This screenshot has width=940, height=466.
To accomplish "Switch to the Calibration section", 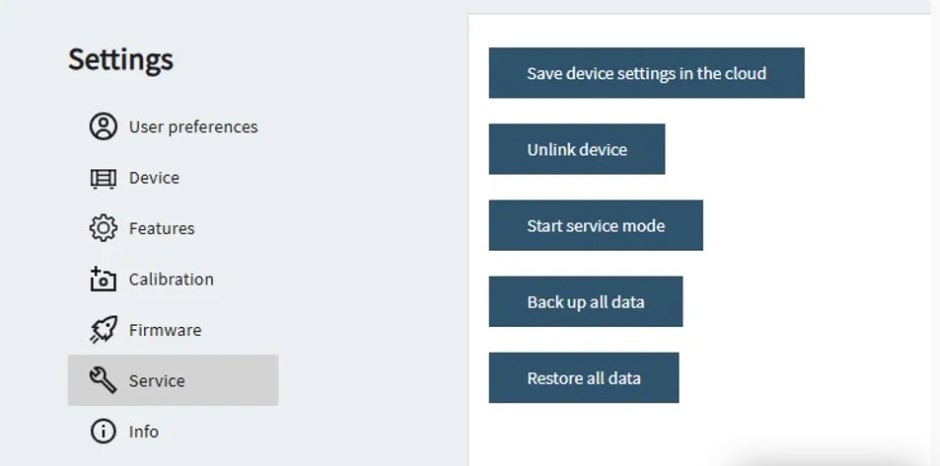I will pyautogui.click(x=171, y=279).
